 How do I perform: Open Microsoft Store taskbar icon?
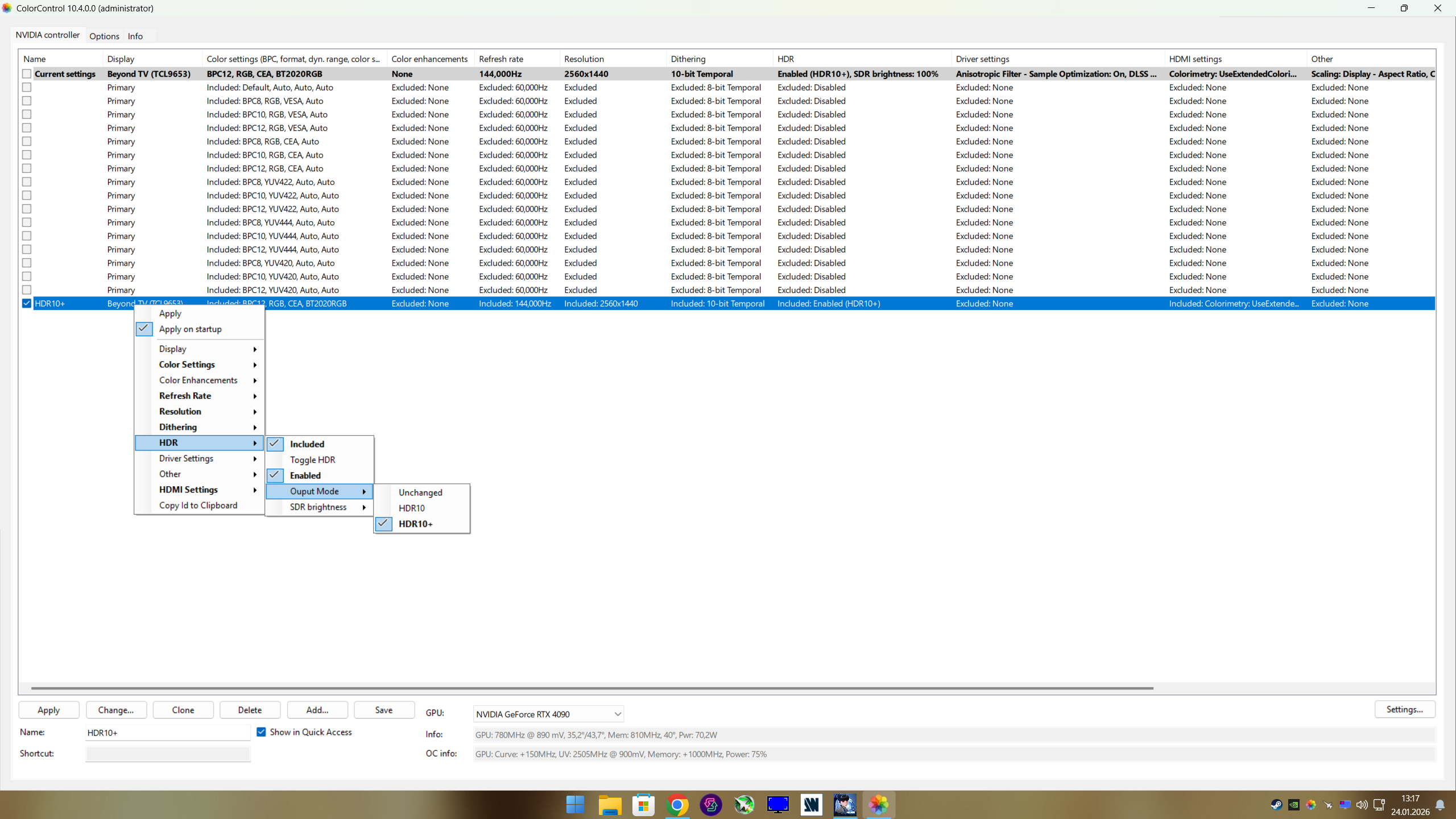coord(643,805)
